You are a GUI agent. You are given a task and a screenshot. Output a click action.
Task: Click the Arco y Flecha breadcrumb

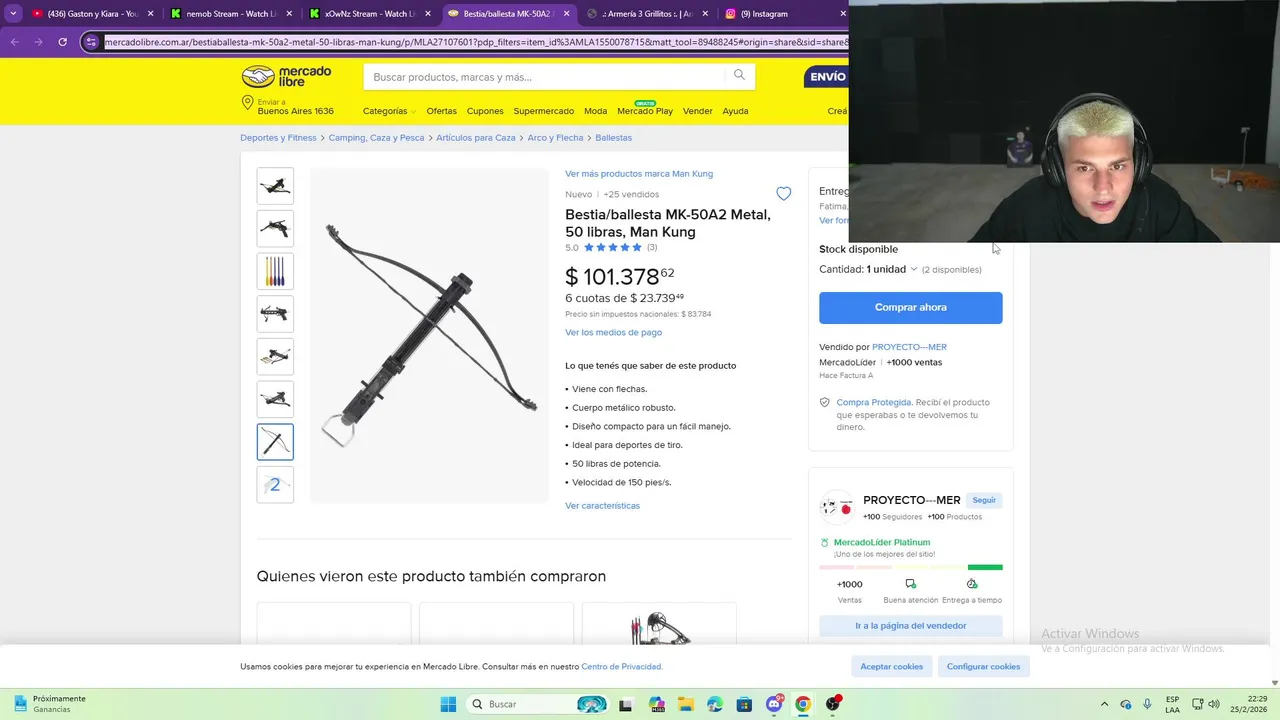(x=555, y=138)
